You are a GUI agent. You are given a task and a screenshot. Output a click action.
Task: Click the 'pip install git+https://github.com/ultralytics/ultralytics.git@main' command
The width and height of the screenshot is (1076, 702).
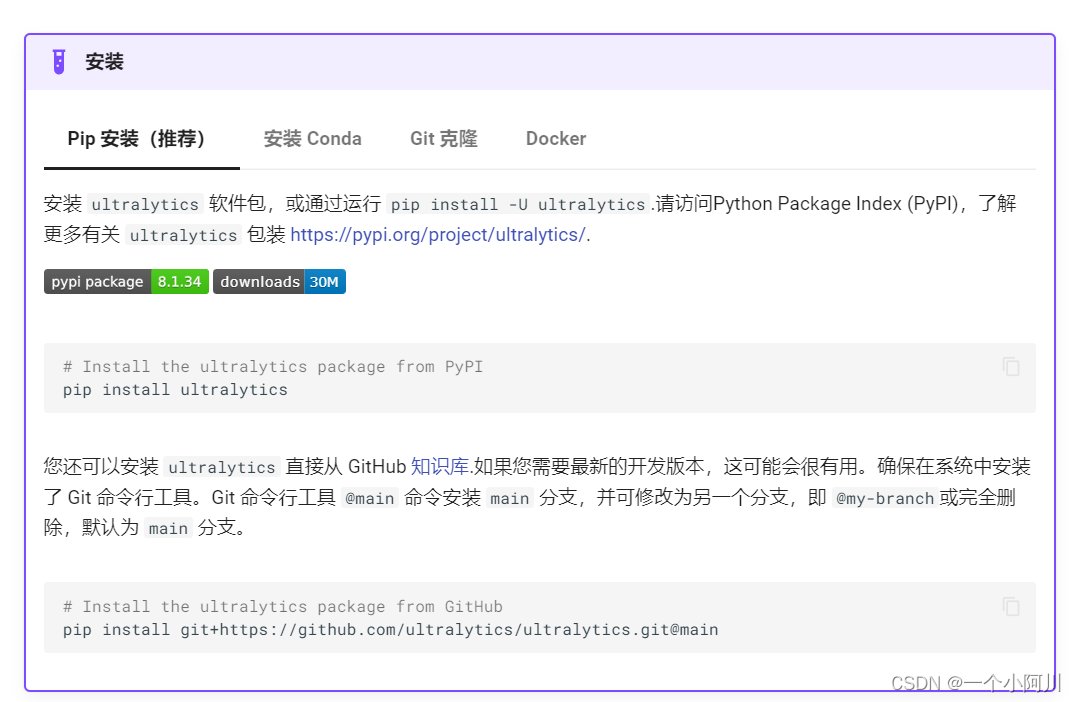click(x=390, y=630)
